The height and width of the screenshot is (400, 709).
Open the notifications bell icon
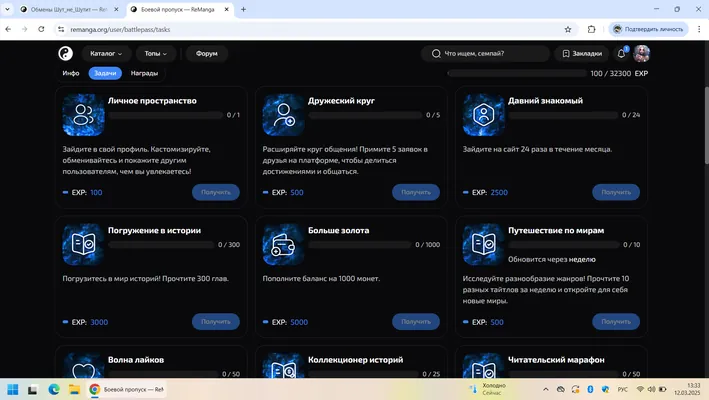(x=621, y=53)
